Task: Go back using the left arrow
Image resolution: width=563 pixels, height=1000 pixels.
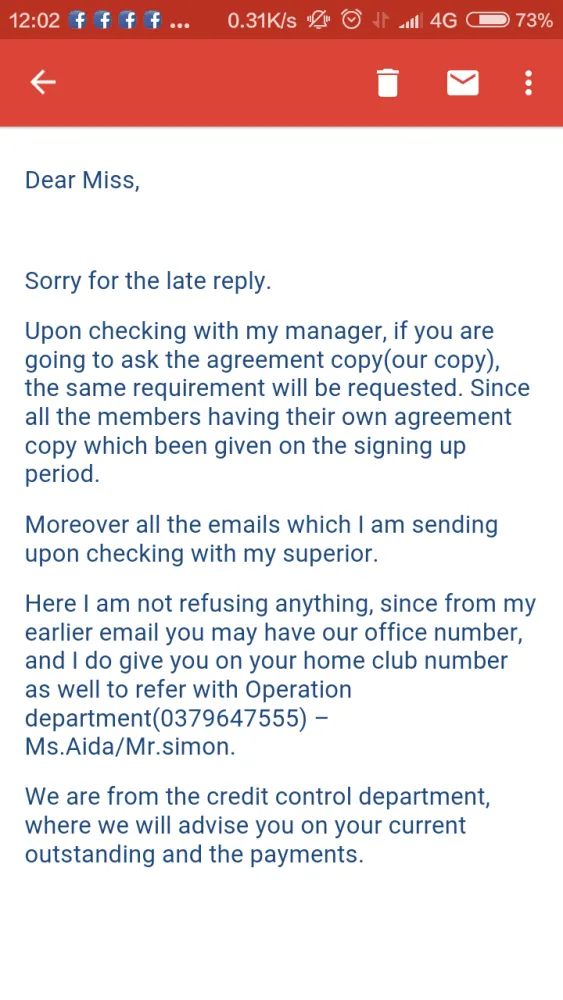Action: coord(43,82)
